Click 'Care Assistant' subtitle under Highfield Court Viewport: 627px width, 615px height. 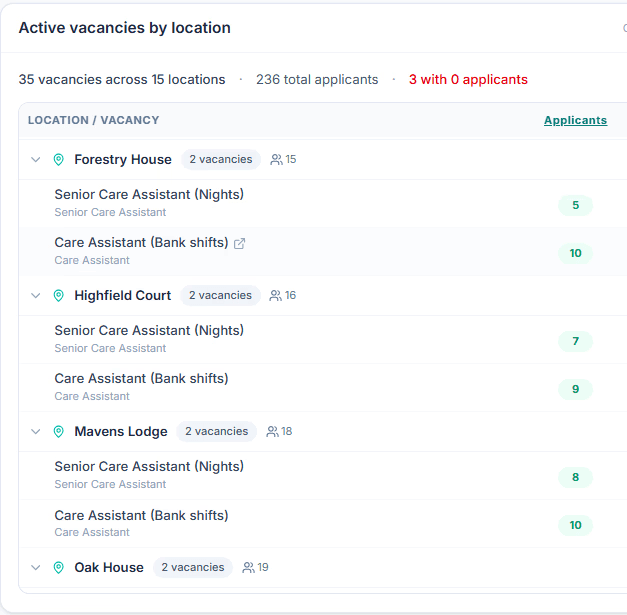(92, 396)
